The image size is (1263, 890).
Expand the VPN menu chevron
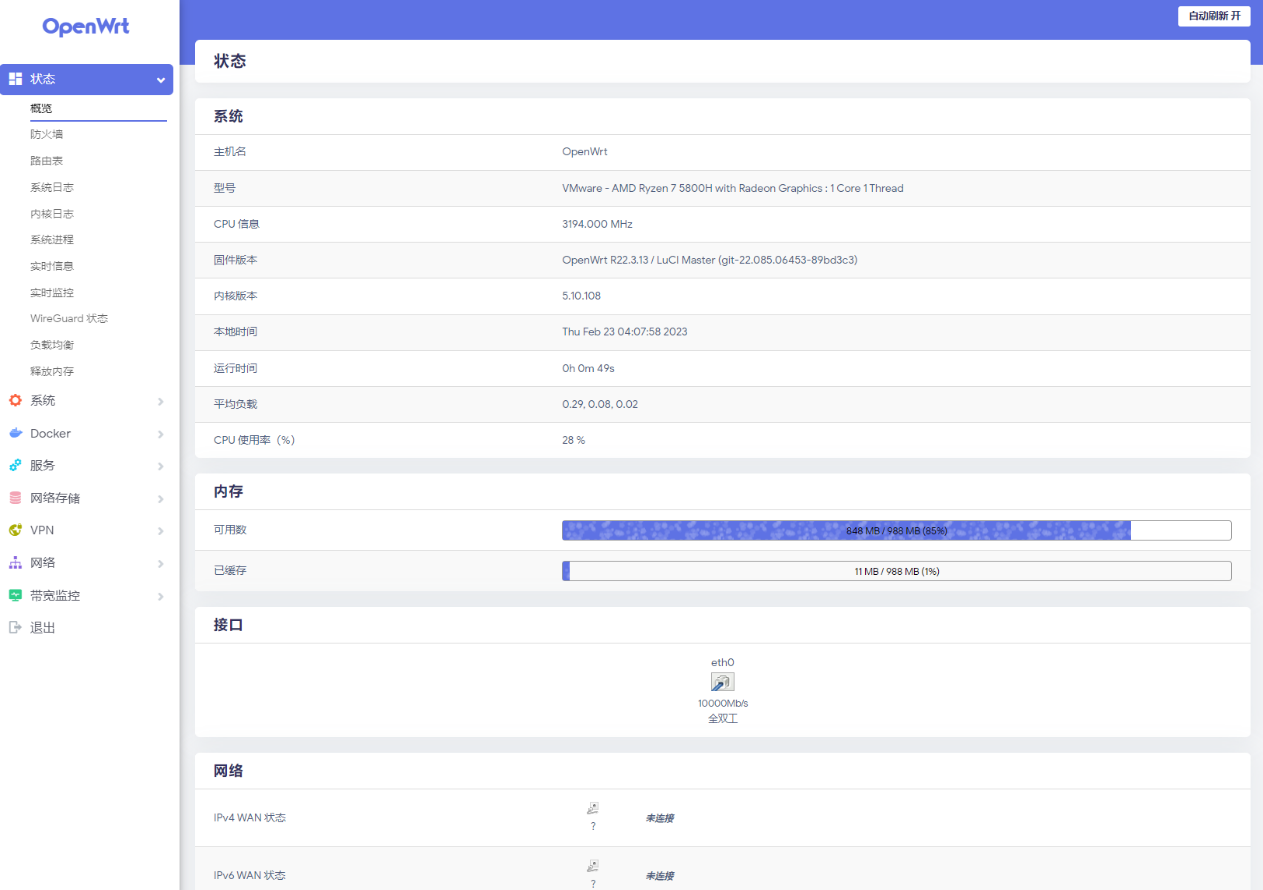tap(161, 531)
